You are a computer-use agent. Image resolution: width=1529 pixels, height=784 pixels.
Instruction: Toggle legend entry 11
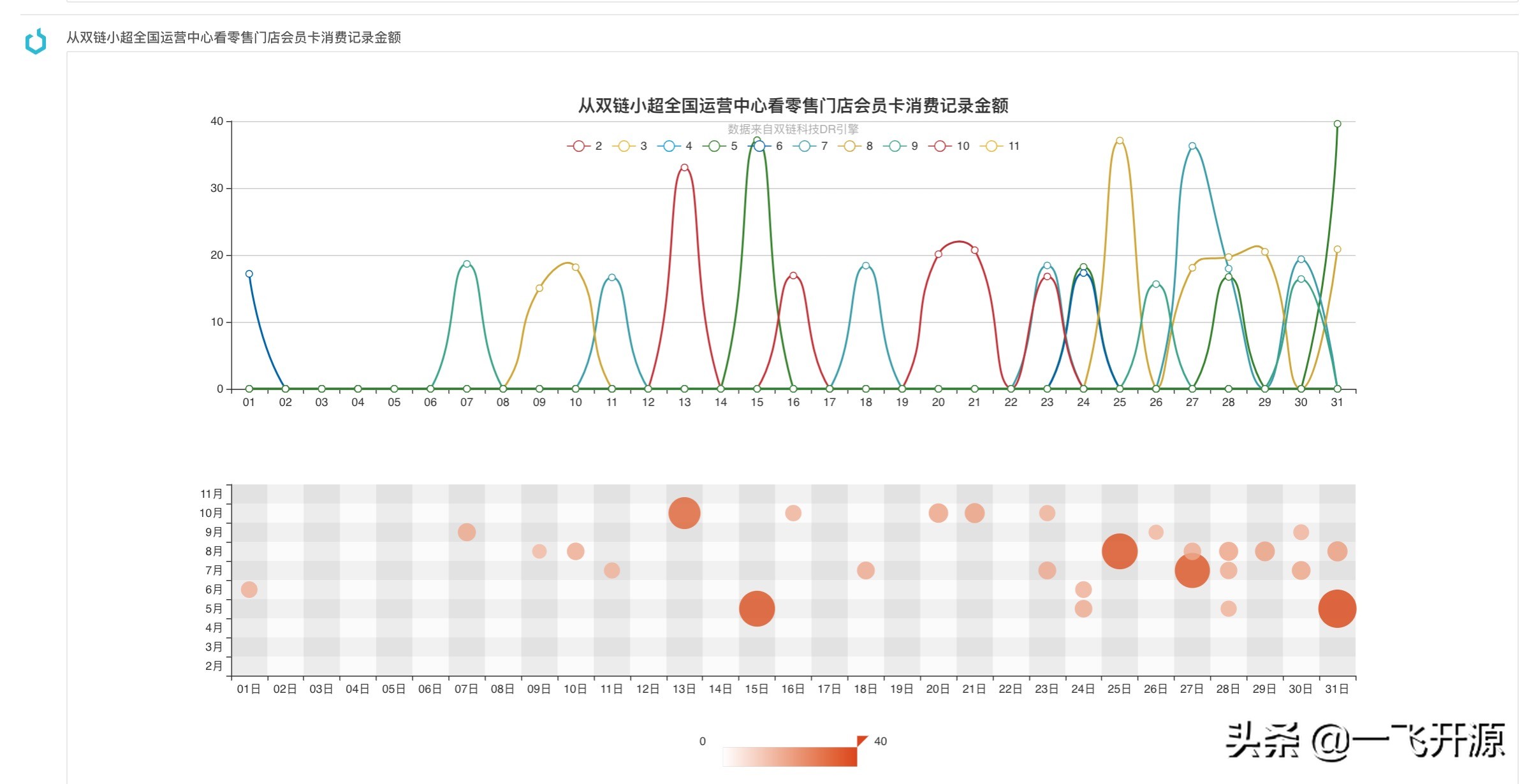pyautogui.click(x=991, y=146)
